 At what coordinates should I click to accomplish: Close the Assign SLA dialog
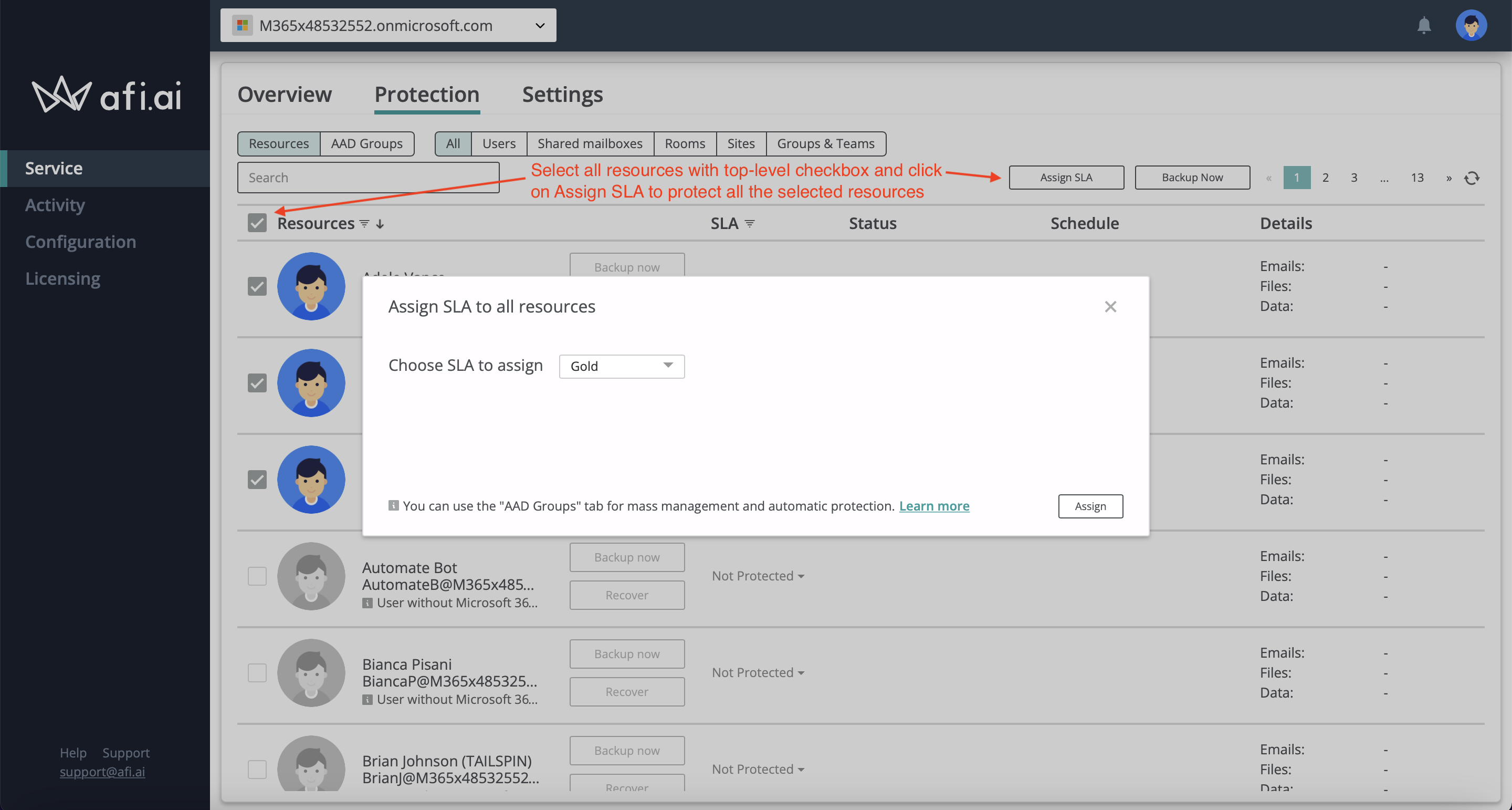tap(1110, 307)
